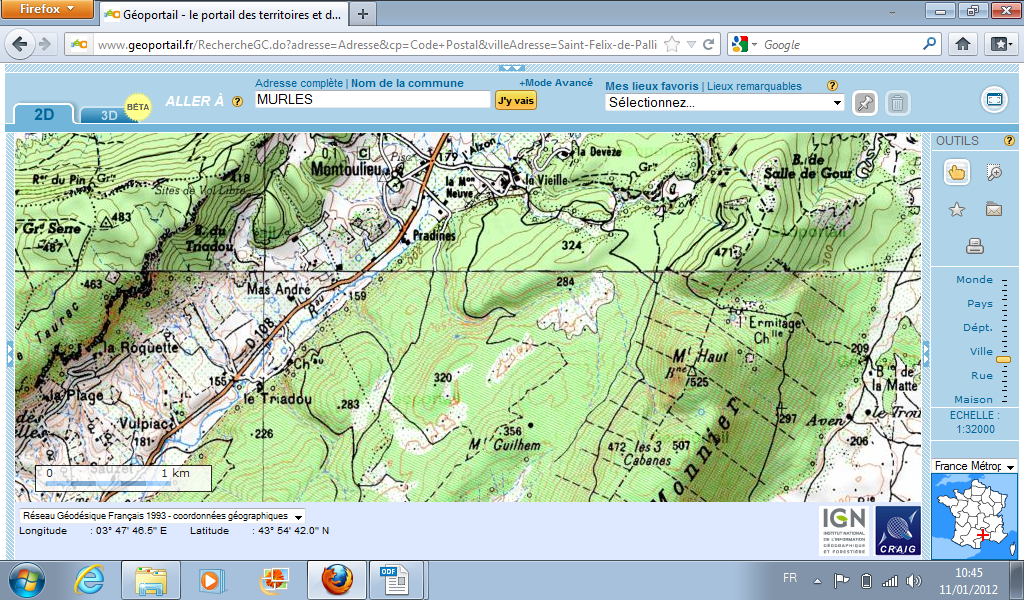Open Mode Avancé link
1024x600 pixels.
pos(556,82)
